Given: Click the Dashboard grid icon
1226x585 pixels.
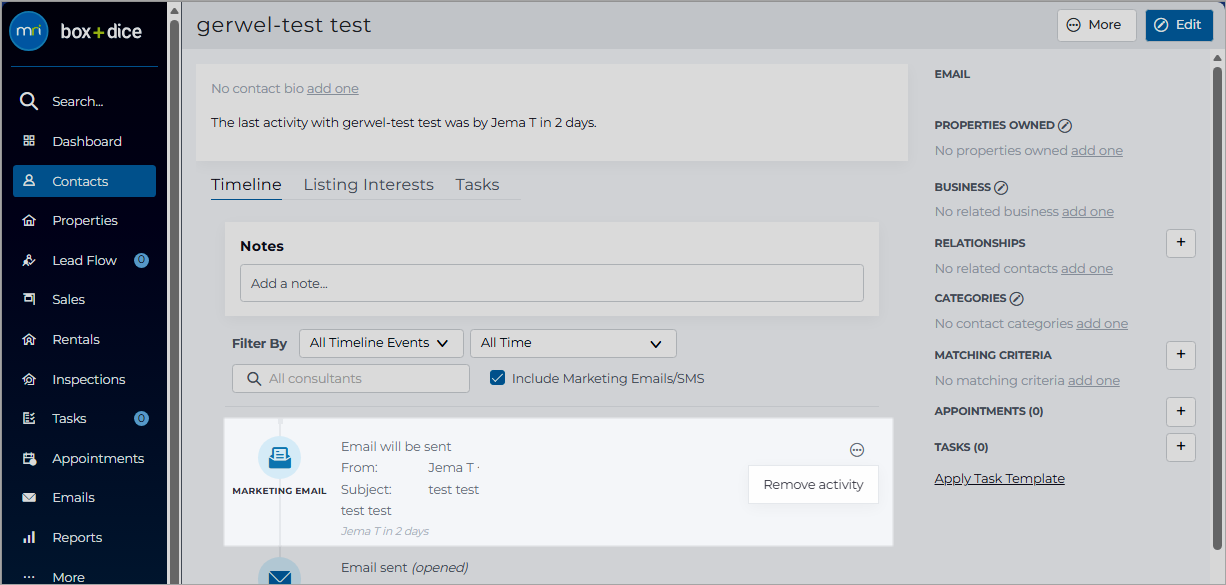Looking at the screenshot, I should coord(29,141).
